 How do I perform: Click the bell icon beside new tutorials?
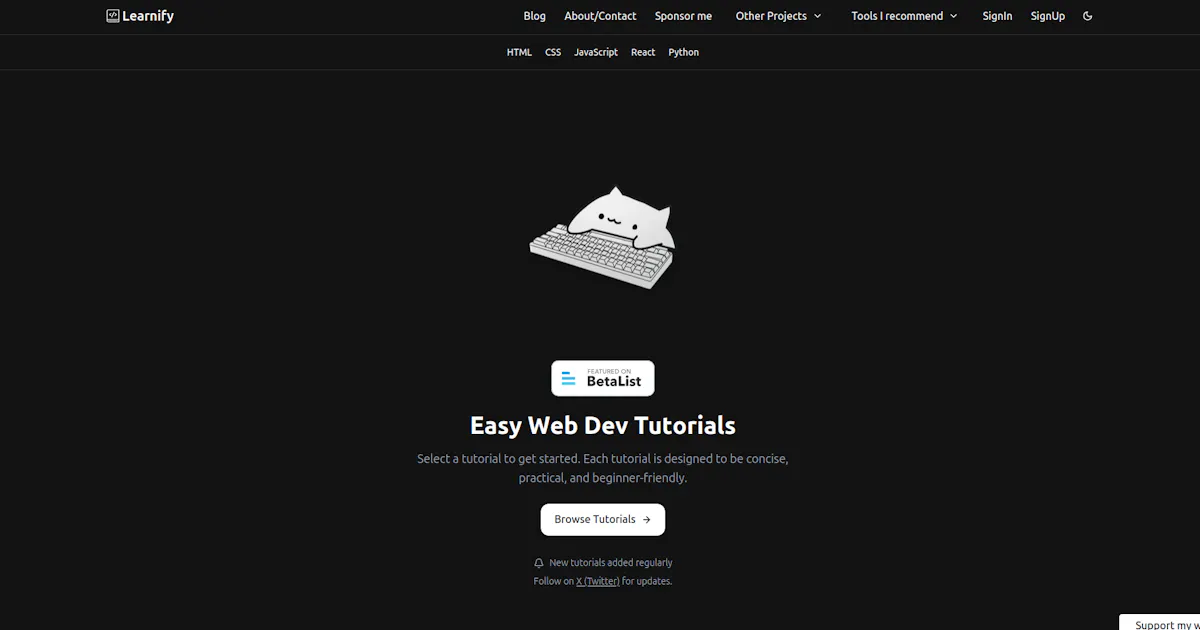[x=539, y=563]
